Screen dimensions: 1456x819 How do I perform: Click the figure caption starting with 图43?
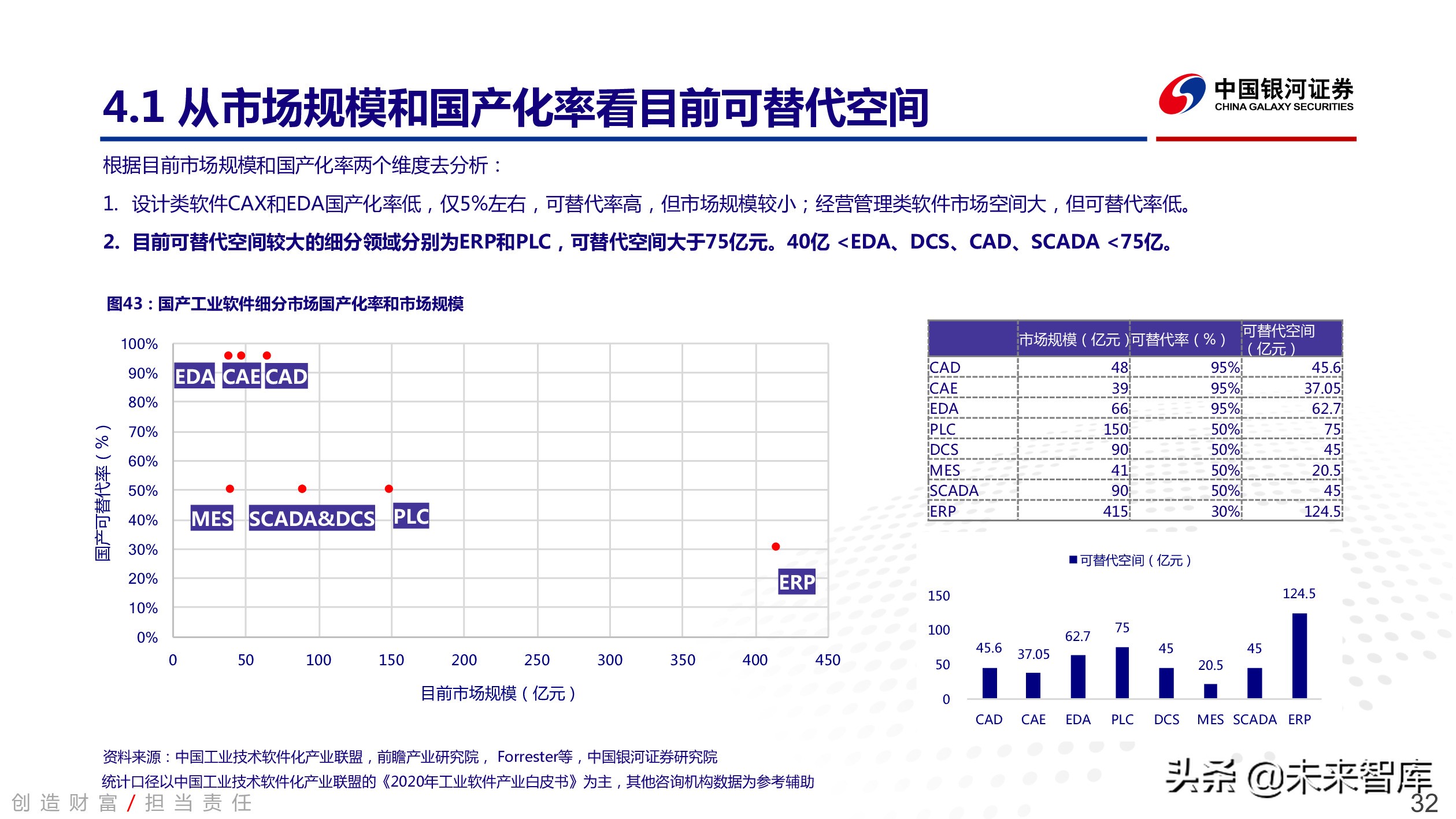pos(285,303)
